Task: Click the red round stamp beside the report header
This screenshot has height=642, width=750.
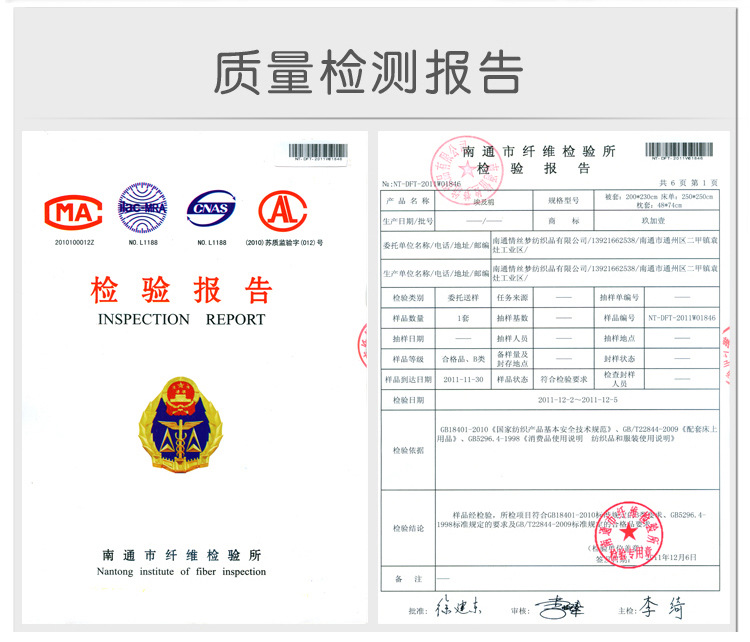Action: pos(467,170)
